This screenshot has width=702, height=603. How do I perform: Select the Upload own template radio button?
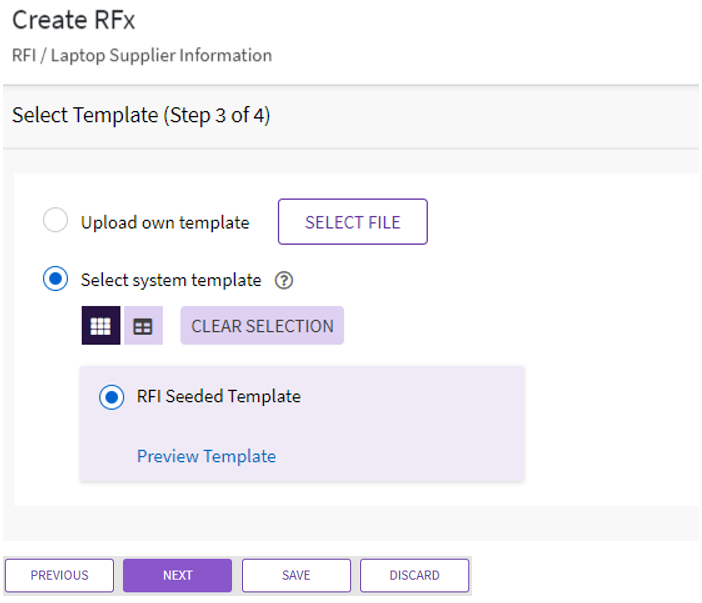pyautogui.click(x=55, y=221)
